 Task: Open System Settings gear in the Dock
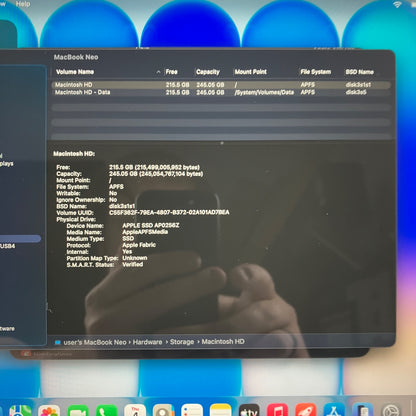pos(391,411)
